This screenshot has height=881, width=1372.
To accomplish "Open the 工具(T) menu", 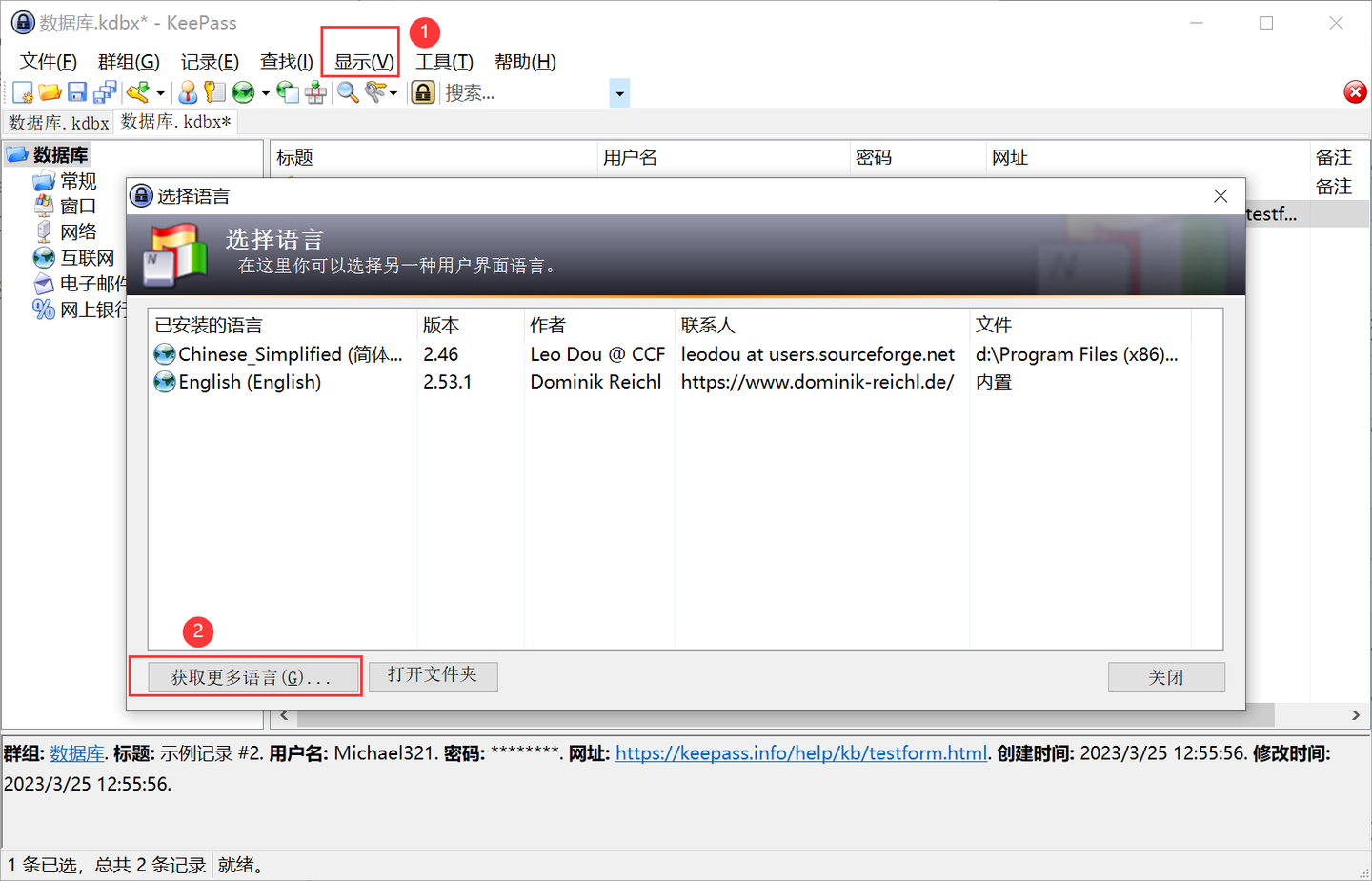I will [x=444, y=62].
